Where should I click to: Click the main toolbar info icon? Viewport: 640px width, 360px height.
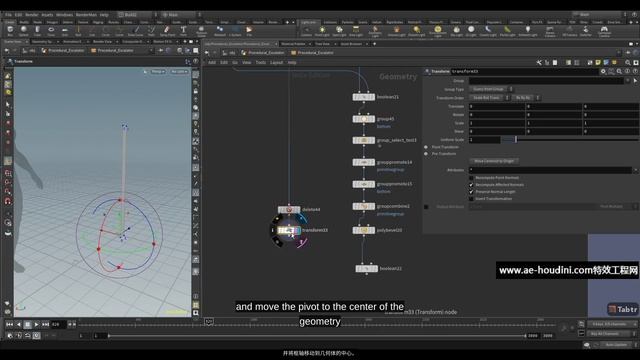coord(635,14)
